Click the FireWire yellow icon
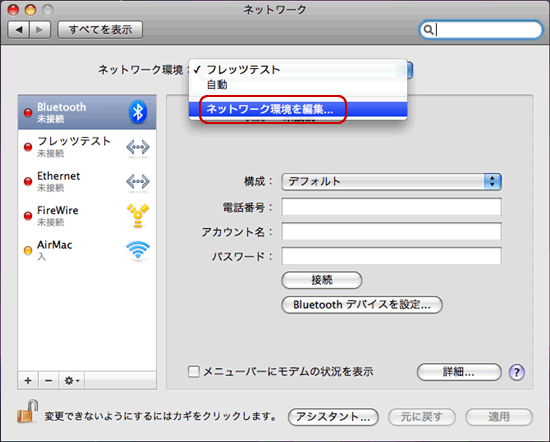550x442 pixels. 138,215
